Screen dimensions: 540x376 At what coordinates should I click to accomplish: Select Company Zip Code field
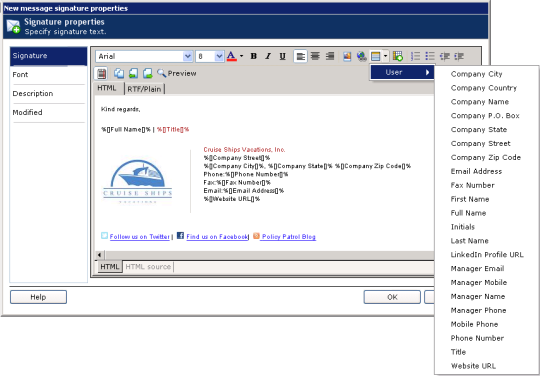pos(486,157)
